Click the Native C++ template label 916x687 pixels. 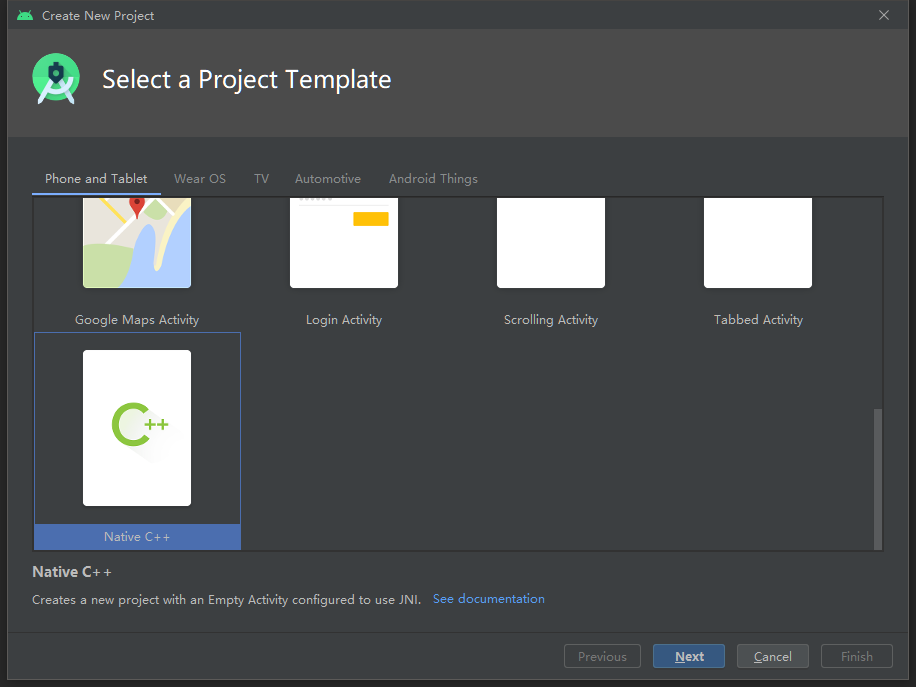coord(137,537)
